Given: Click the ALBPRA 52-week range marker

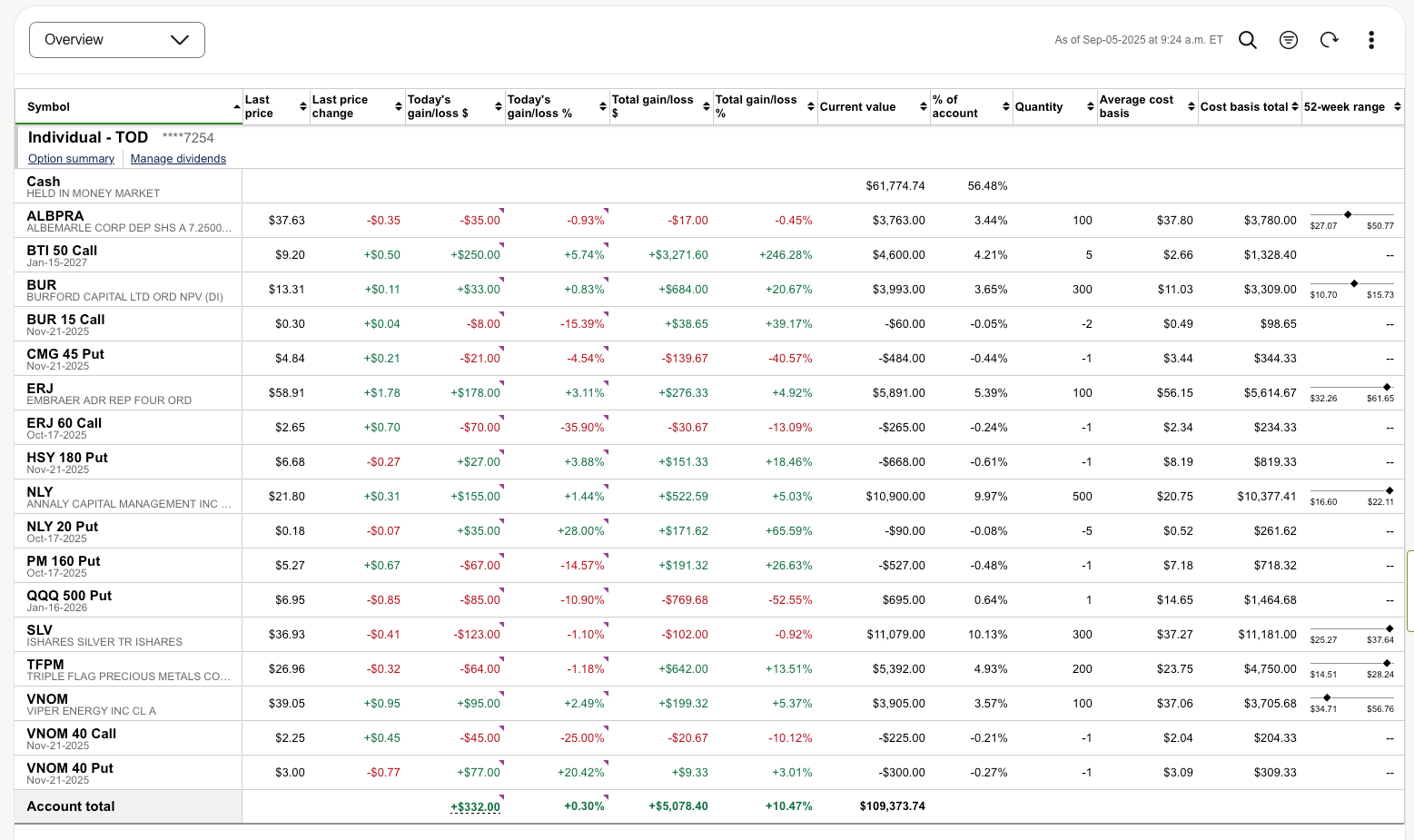Looking at the screenshot, I should click(x=1348, y=214).
